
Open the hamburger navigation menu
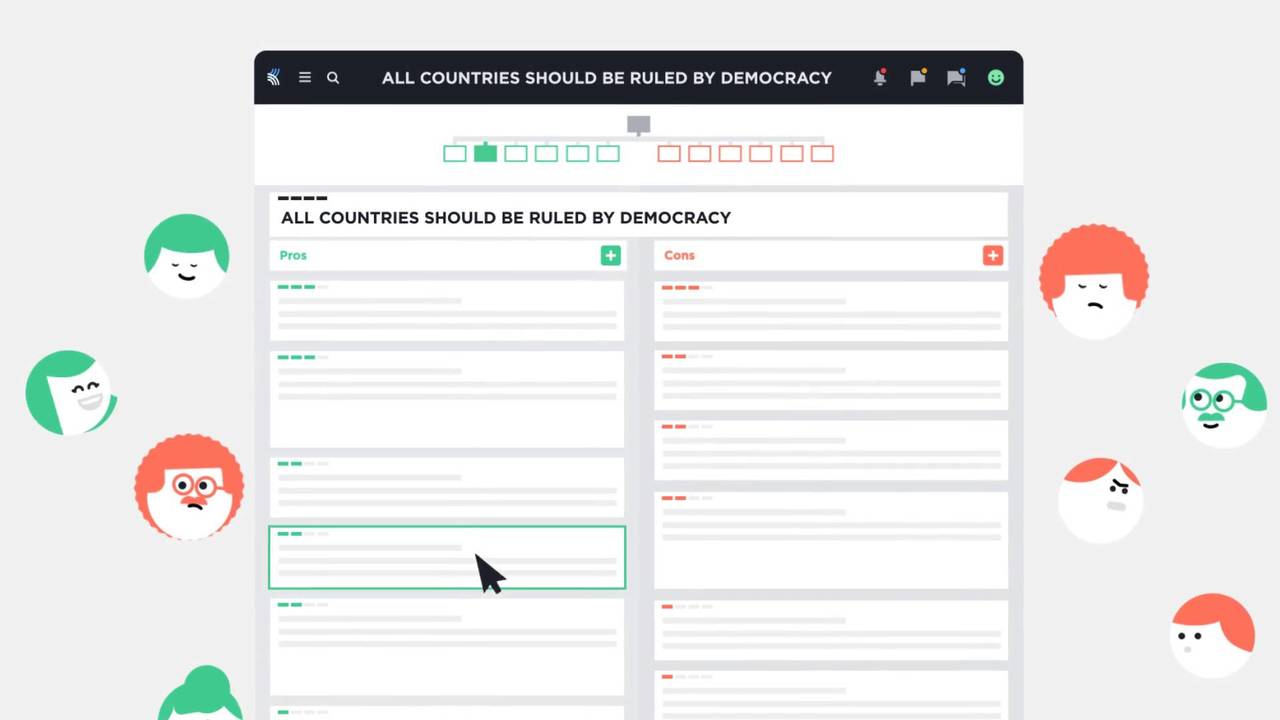coord(305,77)
